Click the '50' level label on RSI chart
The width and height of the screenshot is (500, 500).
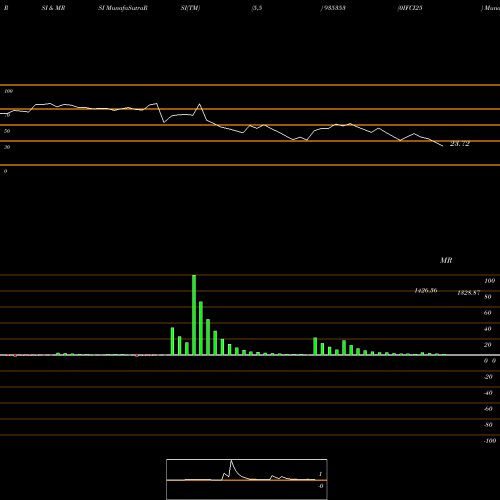click(x=7, y=131)
